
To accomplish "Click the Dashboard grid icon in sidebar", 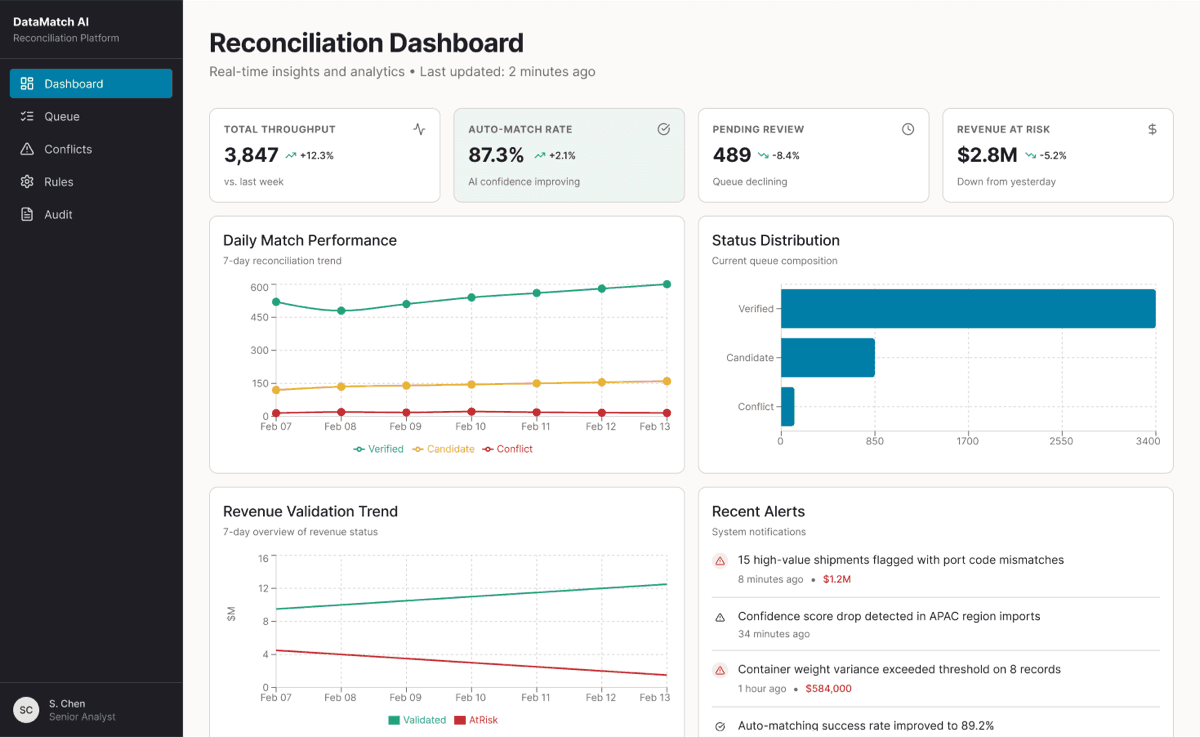I will click(27, 84).
